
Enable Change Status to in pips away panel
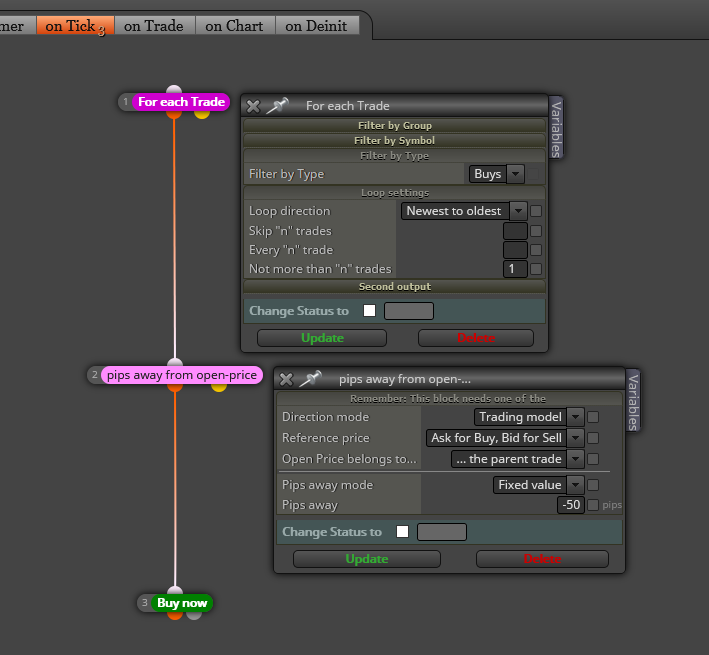click(402, 532)
